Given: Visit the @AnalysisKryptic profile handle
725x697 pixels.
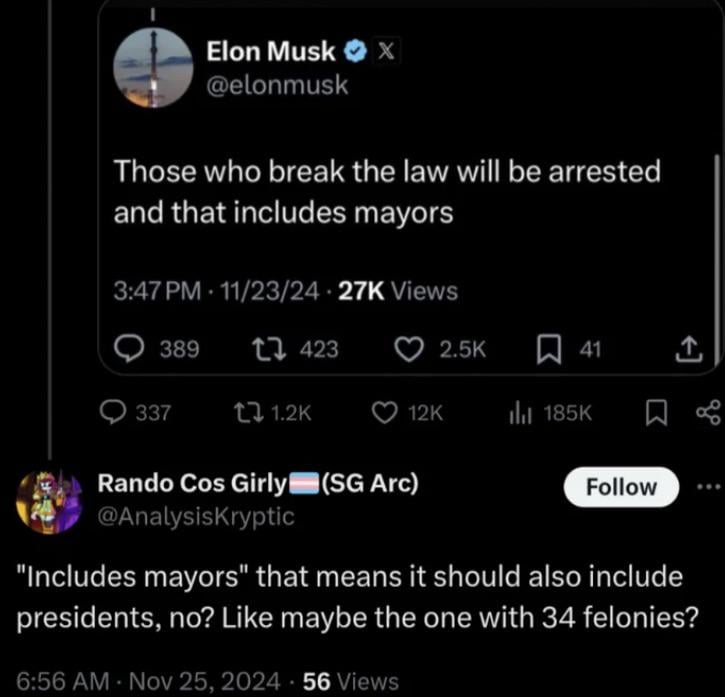Looking at the screenshot, I should click(196, 516).
